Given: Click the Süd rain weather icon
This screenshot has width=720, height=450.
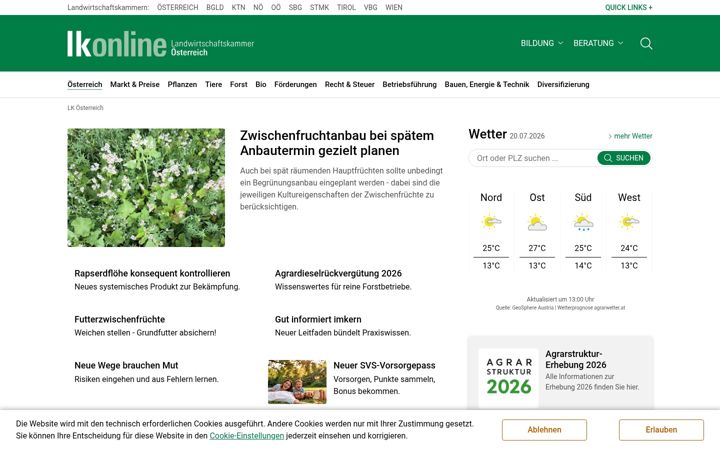Looking at the screenshot, I should click(x=583, y=222).
